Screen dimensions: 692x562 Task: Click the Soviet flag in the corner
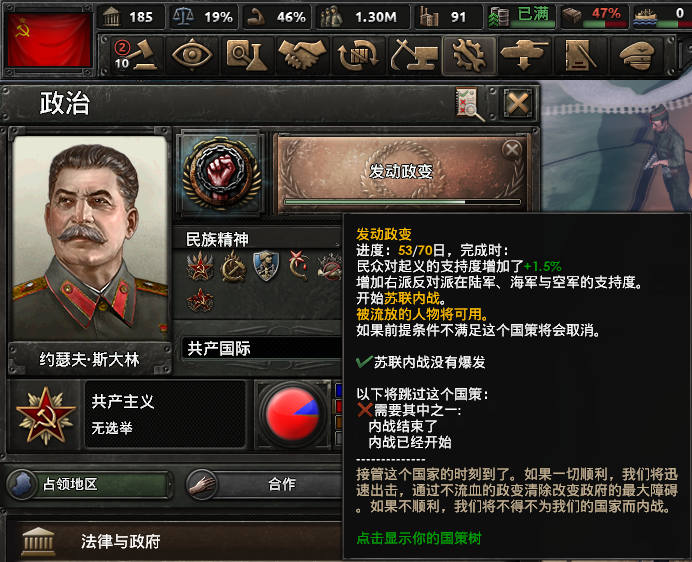pos(49,40)
